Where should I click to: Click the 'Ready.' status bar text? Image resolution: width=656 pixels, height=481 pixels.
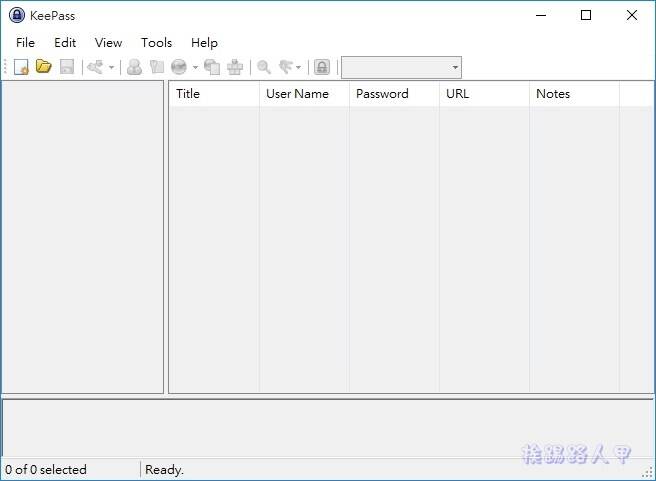tap(164, 470)
